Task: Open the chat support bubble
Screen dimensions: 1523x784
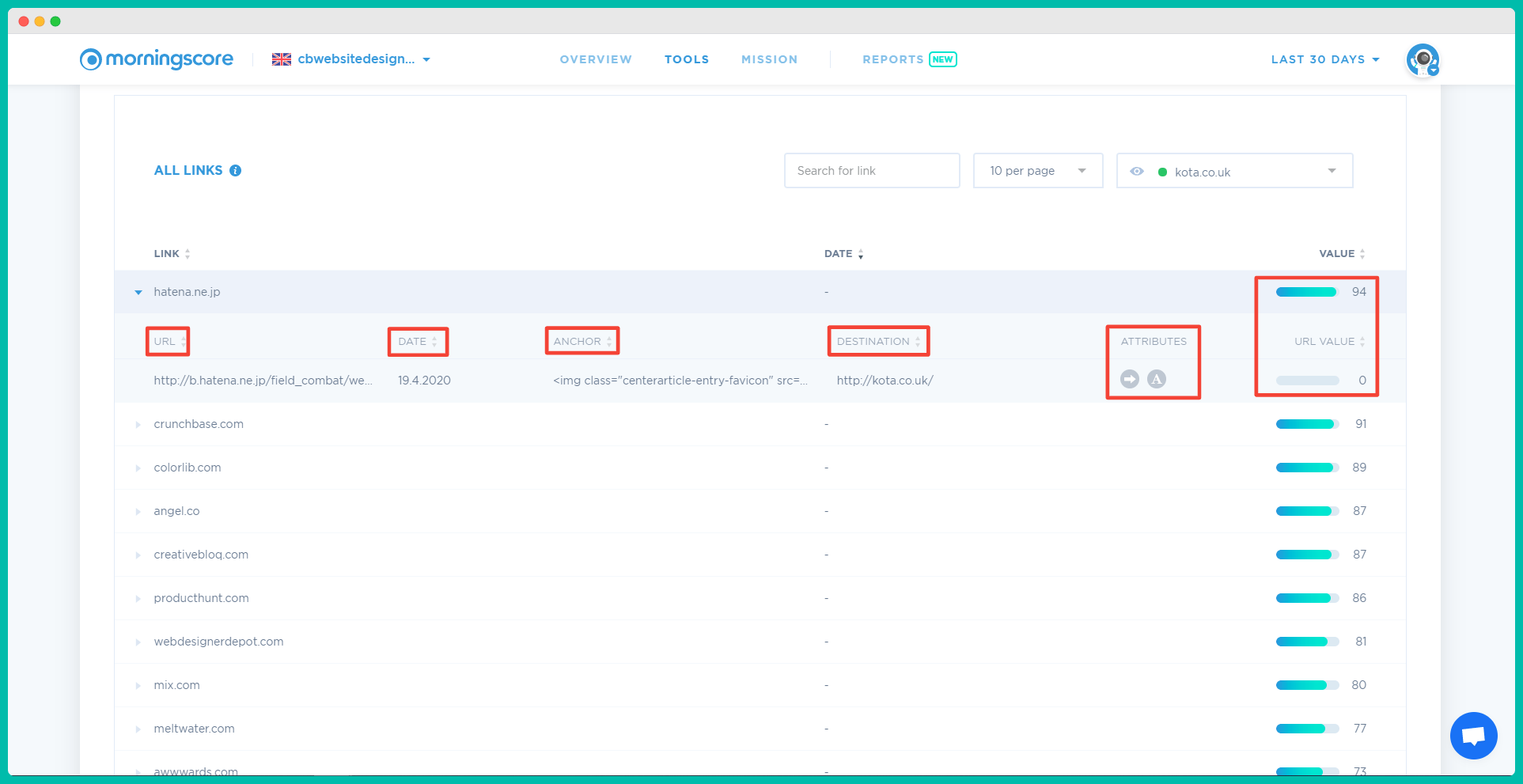Action: coord(1473,736)
